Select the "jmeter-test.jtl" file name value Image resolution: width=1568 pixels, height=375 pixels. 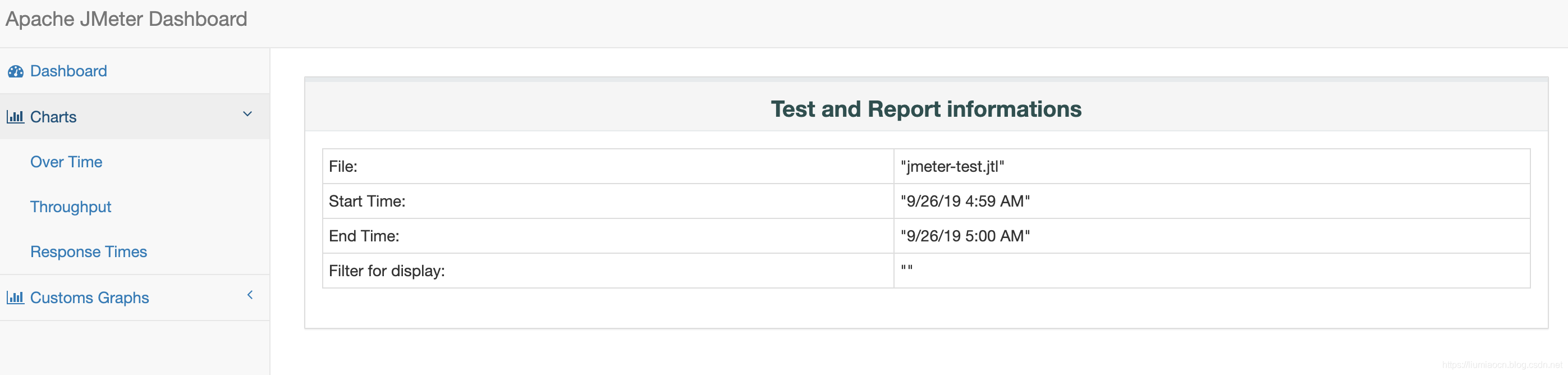point(952,167)
